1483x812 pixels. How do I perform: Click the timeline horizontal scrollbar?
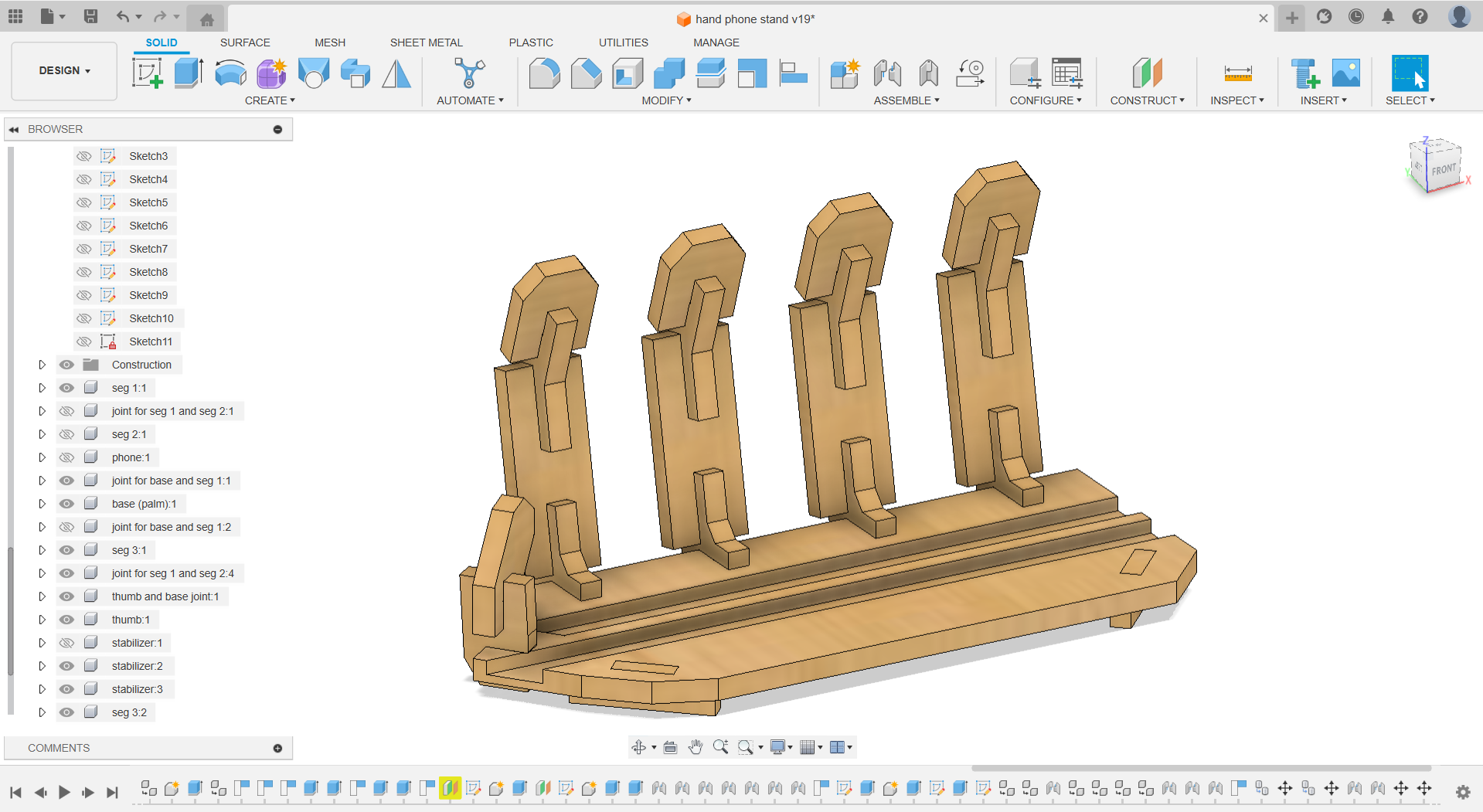1201,769
